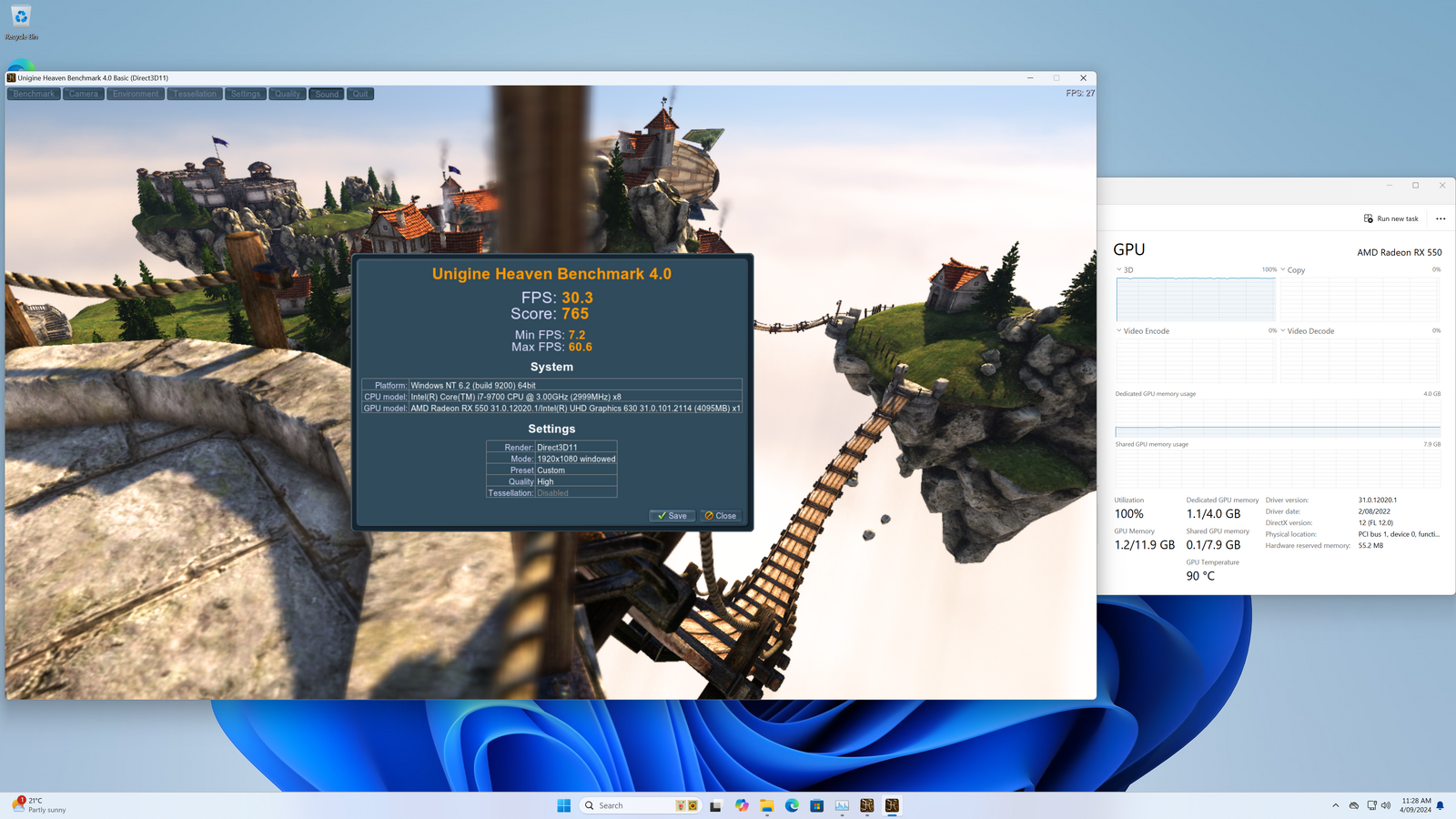
Task: Open the Environment menu in Heaven
Action: pyautogui.click(x=136, y=94)
